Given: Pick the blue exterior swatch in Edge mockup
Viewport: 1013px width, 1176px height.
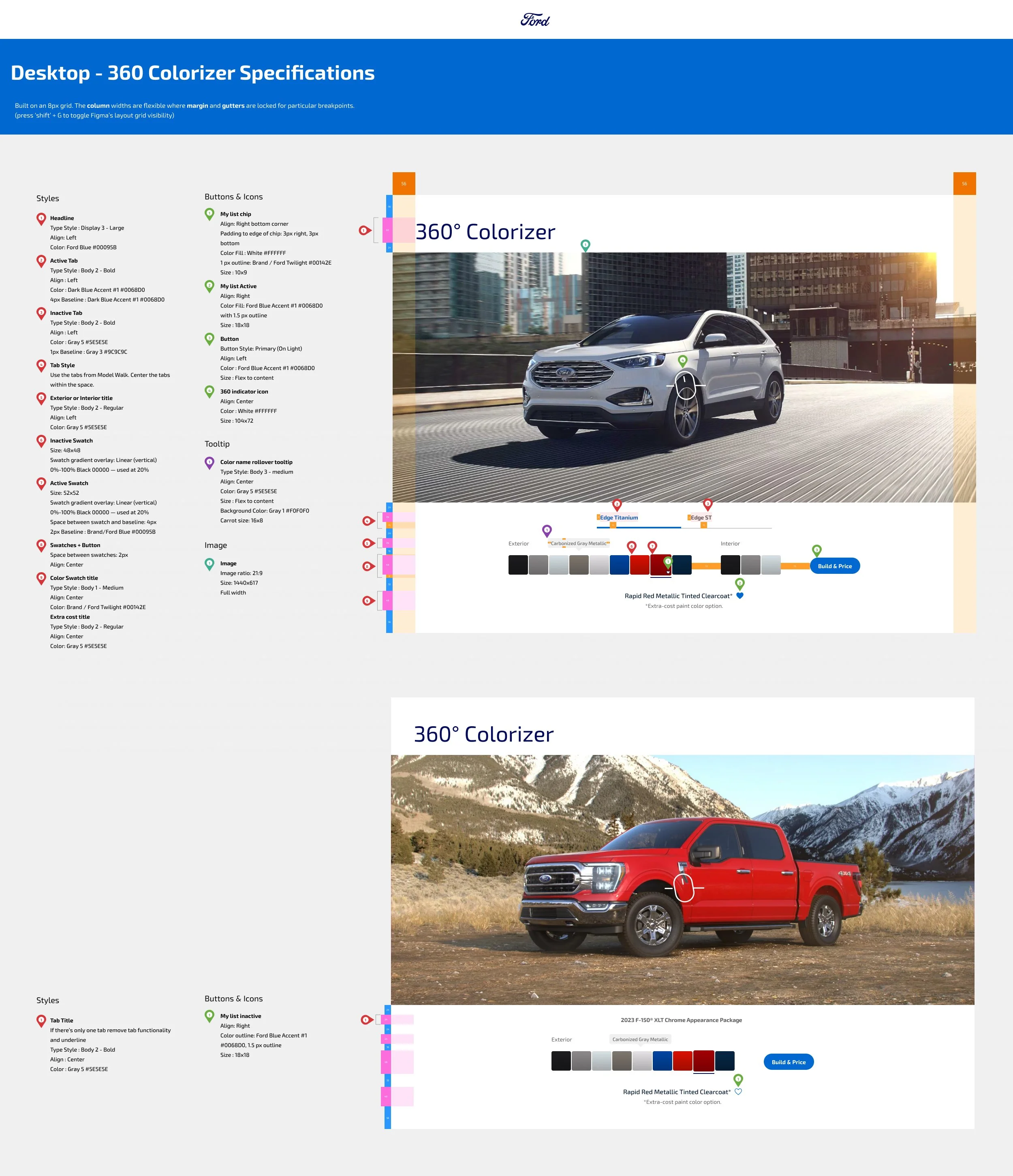Looking at the screenshot, I should pyautogui.click(x=619, y=565).
